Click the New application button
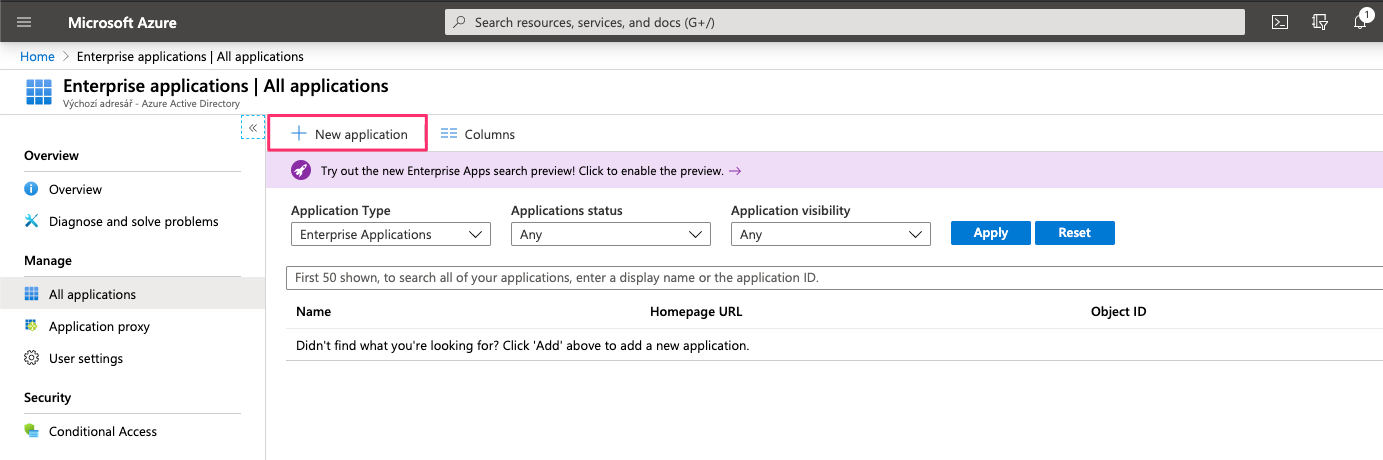The height and width of the screenshot is (460, 1383). [x=349, y=134]
